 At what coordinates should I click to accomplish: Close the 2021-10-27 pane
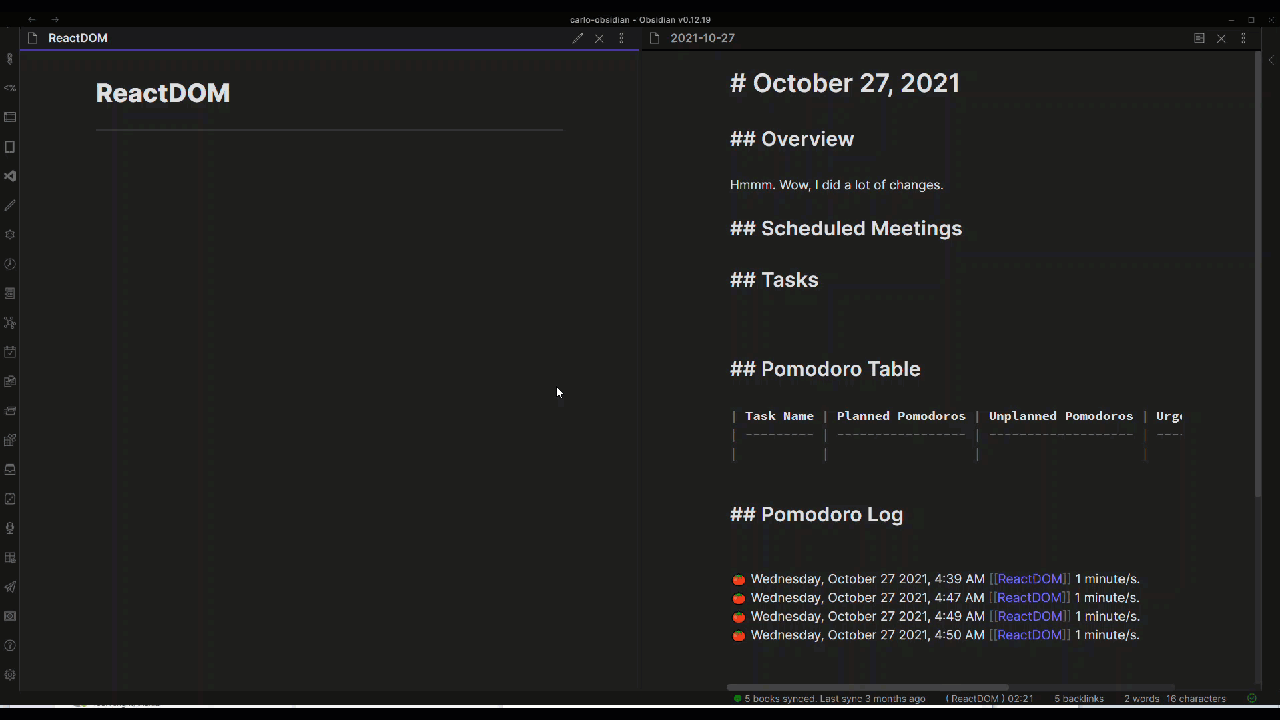tap(1221, 38)
